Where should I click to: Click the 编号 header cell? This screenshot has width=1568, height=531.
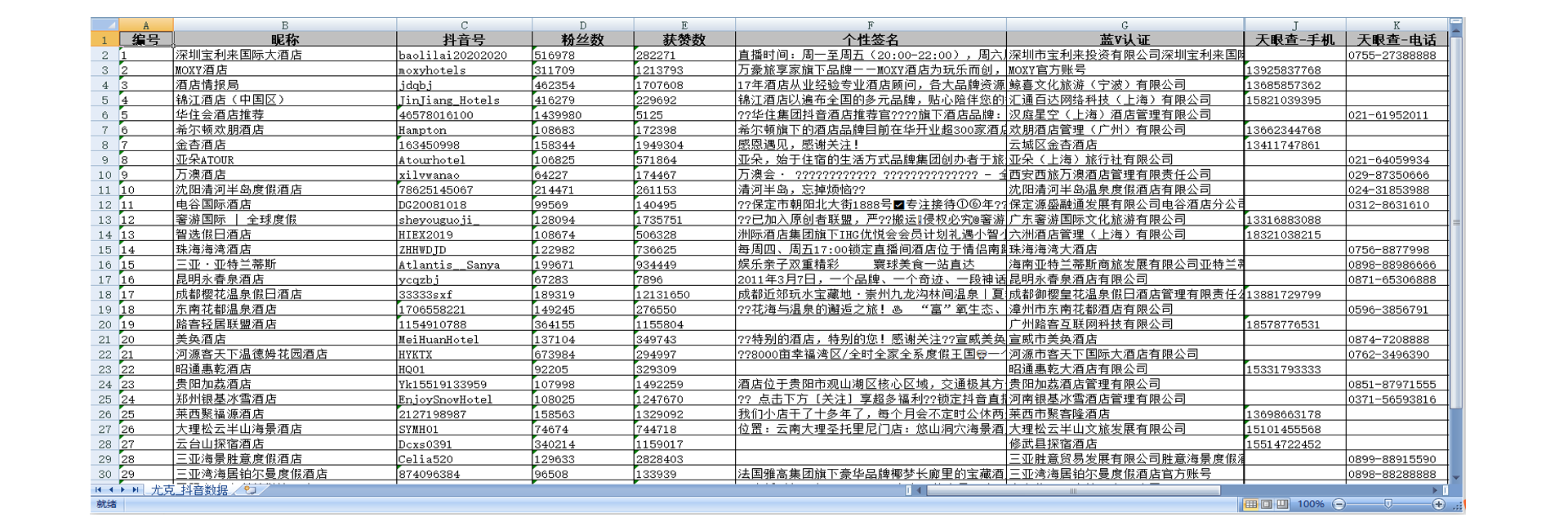click(146, 39)
